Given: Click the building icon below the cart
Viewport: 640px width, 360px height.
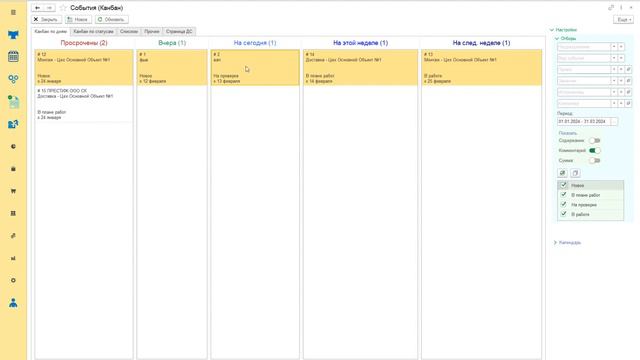Looking at the screenshot, I should [x=13, y=213].
